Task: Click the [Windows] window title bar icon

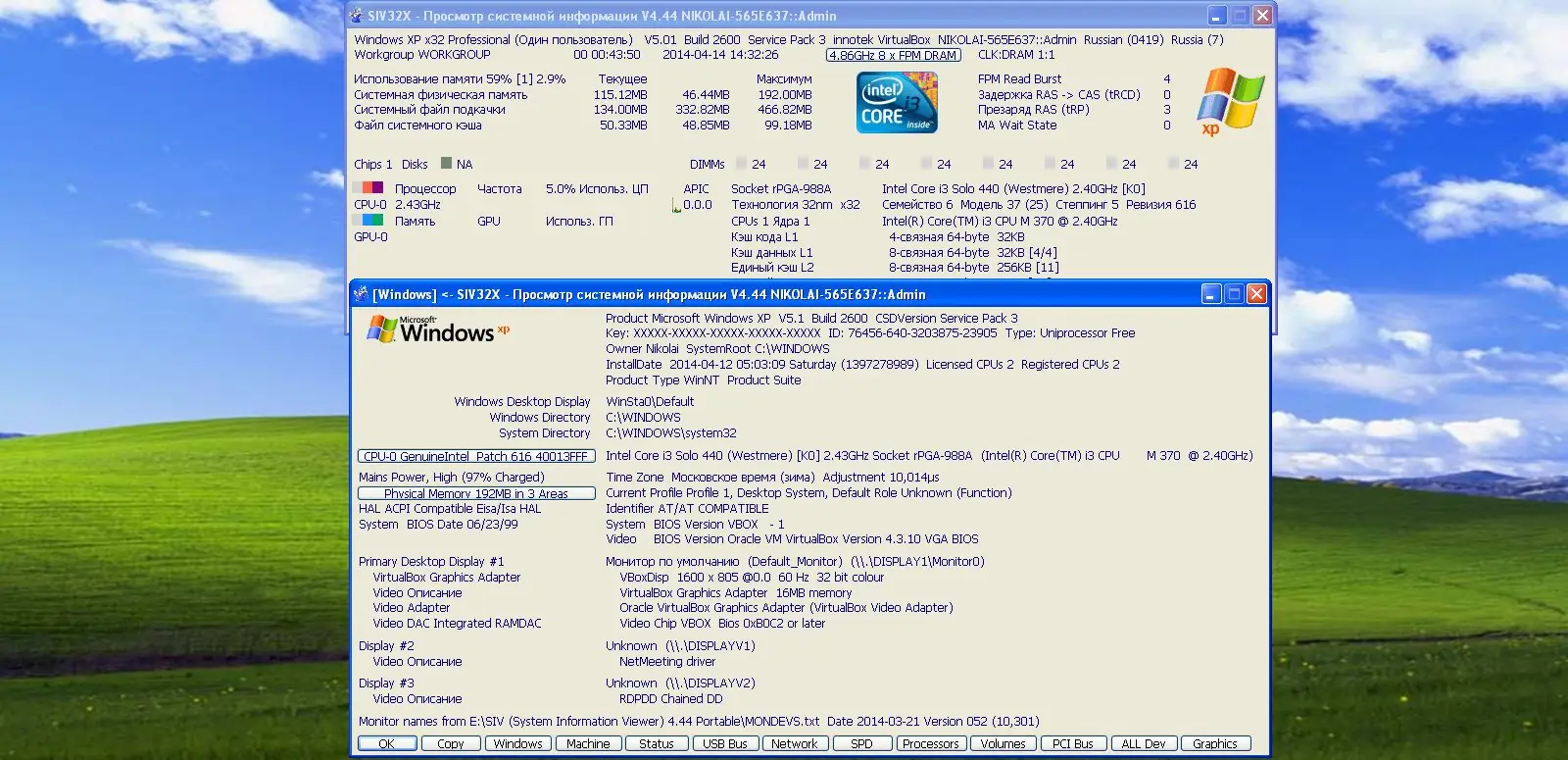Action: (x=361, y=294)
